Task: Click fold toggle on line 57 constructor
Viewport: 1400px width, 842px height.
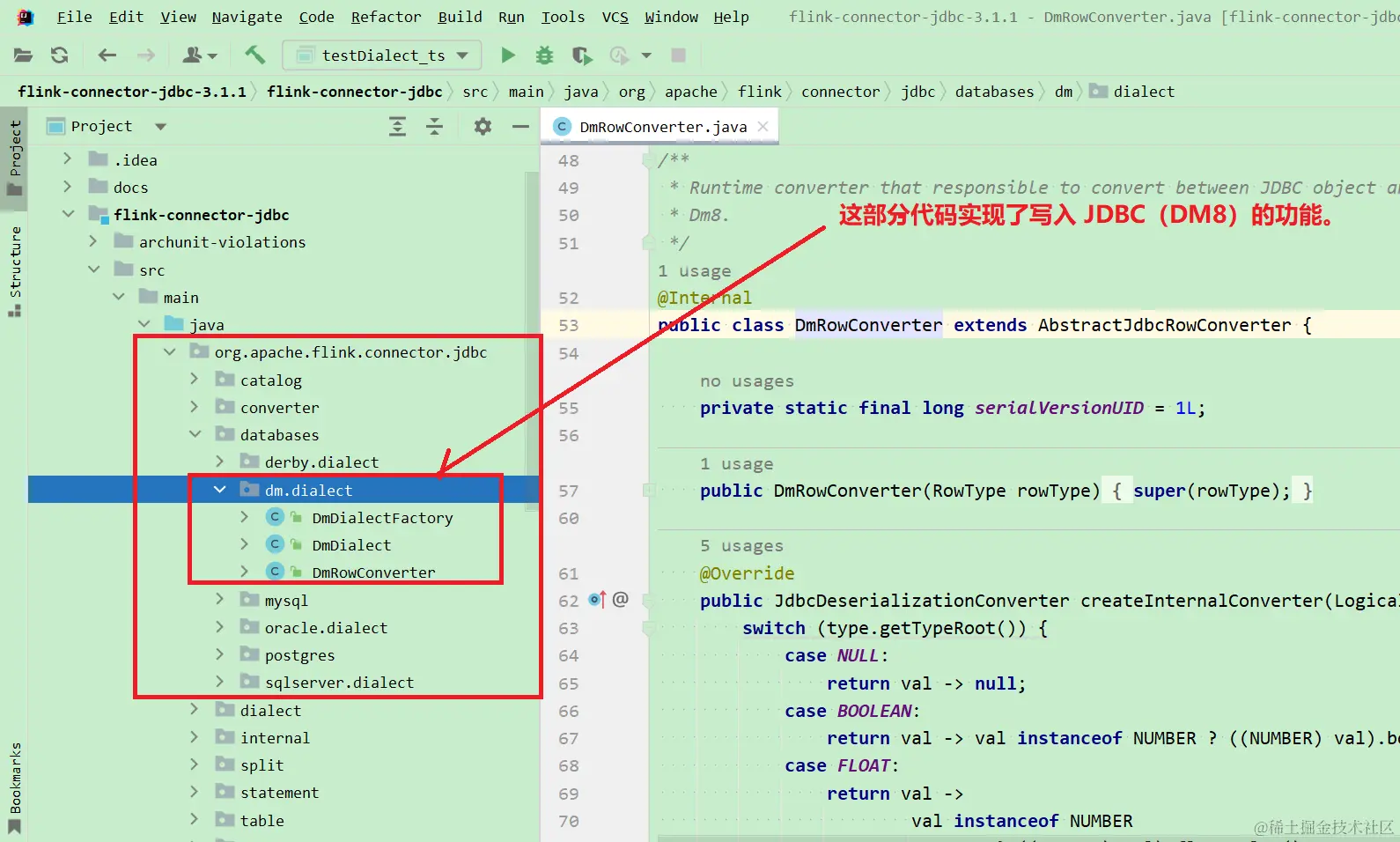Action: tap(648, 491)
